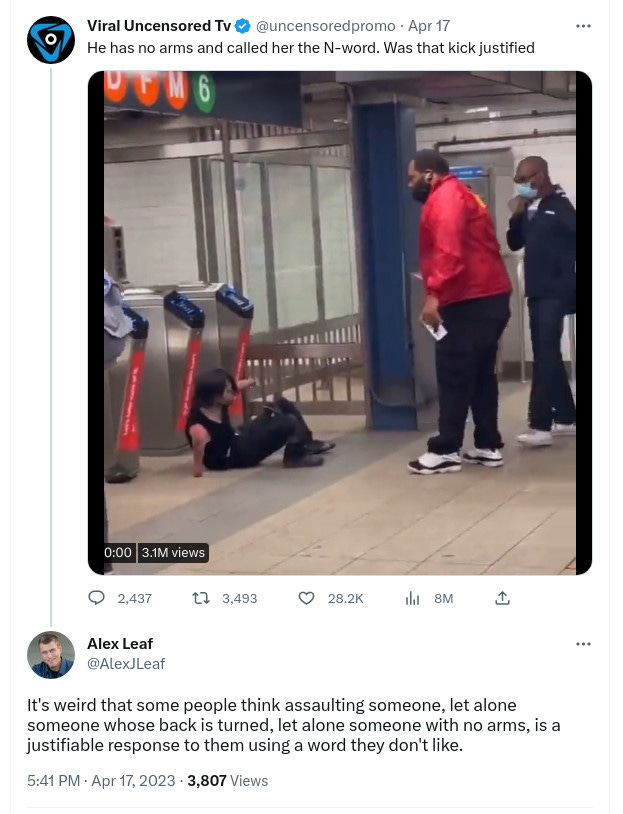Expand more options on Alex Leaf tweet
The image size is (623, 814).
(583, 644)
